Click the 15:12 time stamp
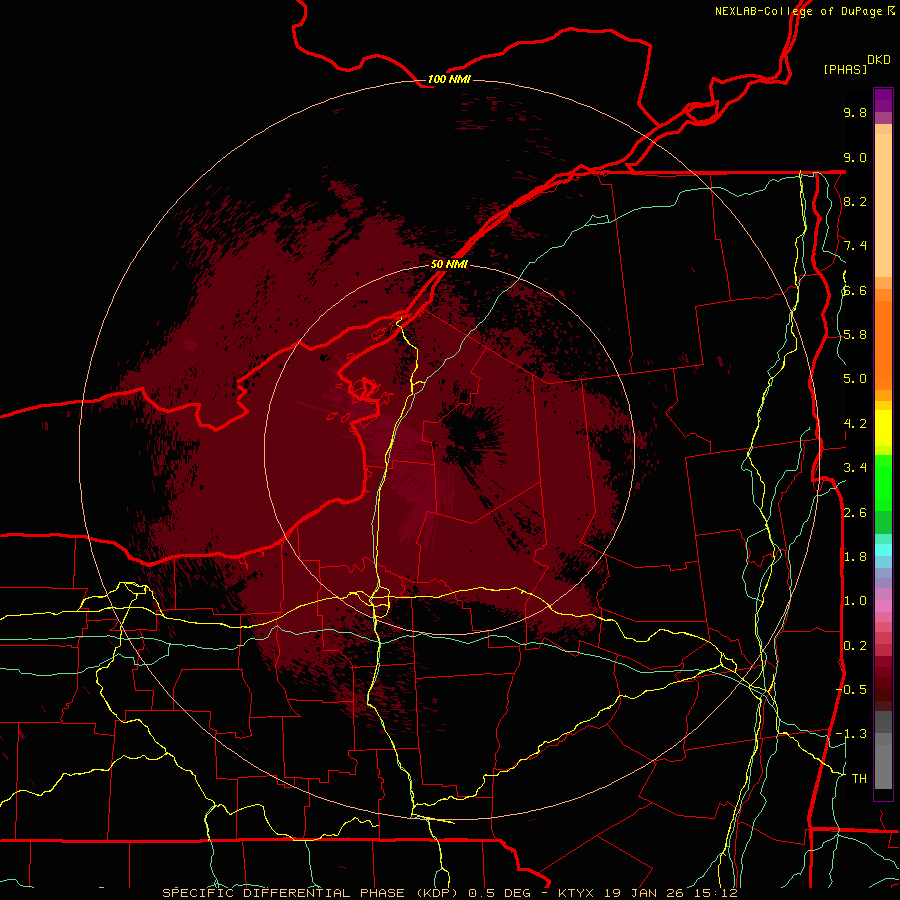This screenshot has height=900, width=900. click(x=717, y=893)
